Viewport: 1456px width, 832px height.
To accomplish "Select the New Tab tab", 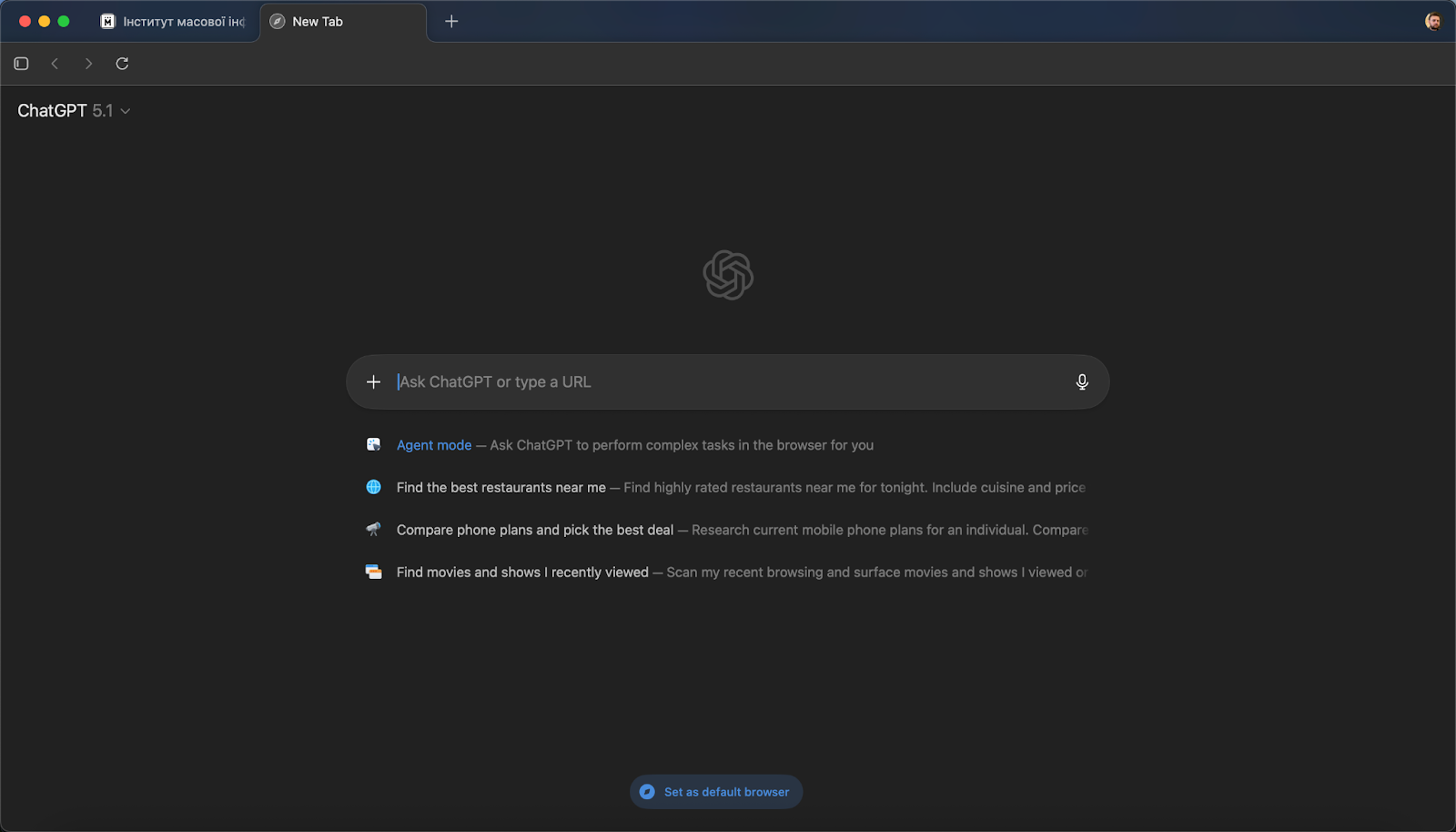I will point(343,22).
